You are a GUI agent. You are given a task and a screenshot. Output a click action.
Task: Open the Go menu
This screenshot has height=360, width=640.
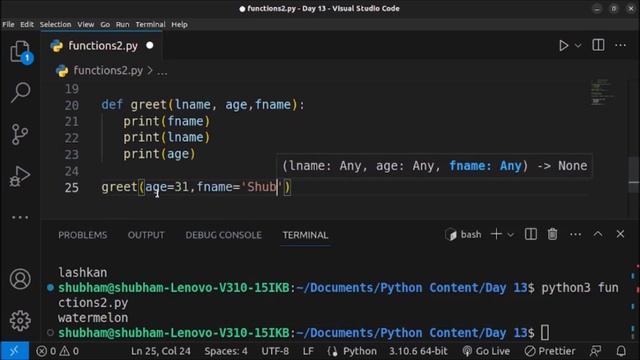[105, 24]
